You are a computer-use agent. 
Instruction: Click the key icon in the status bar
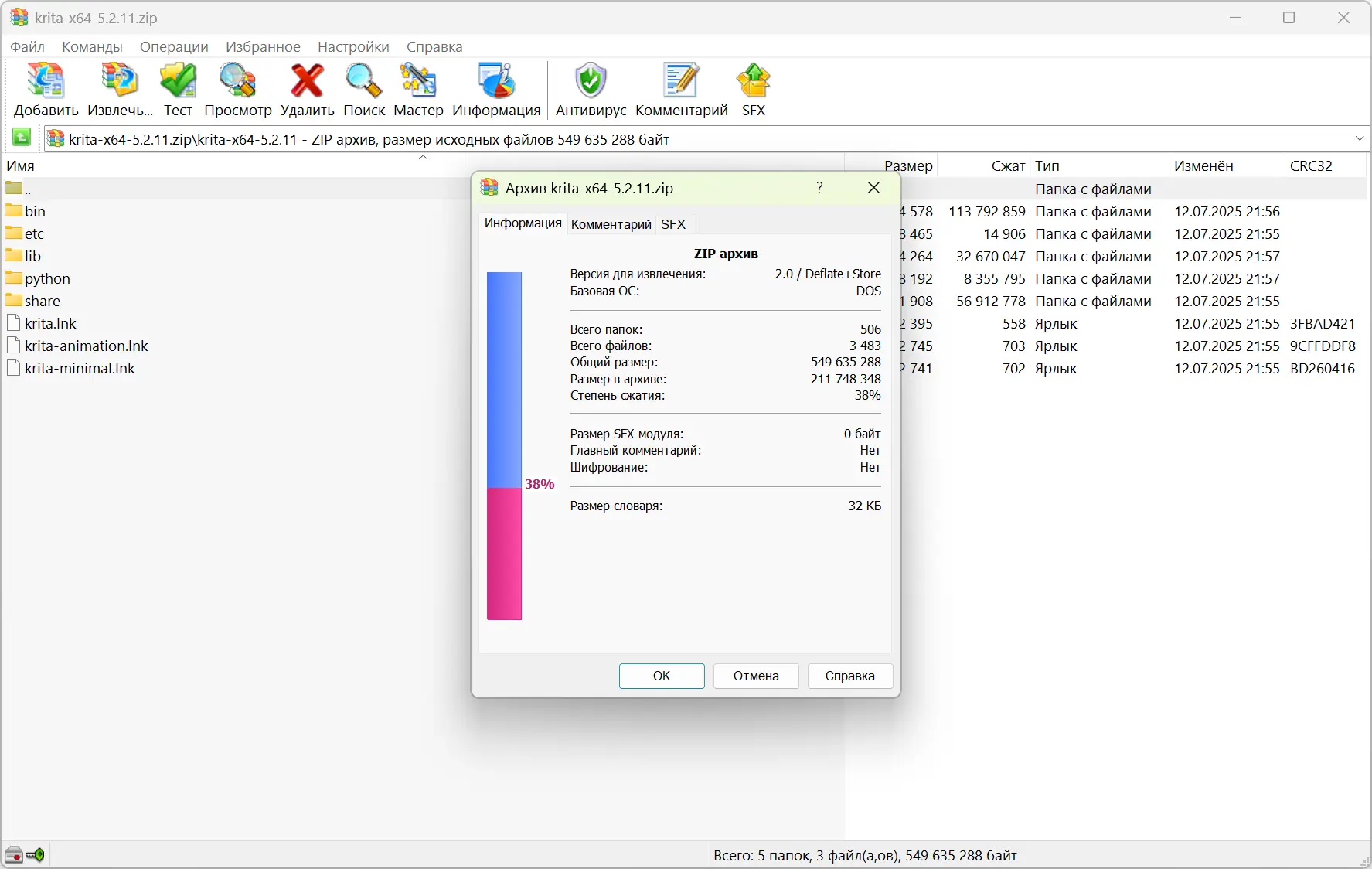click(36, 855)
